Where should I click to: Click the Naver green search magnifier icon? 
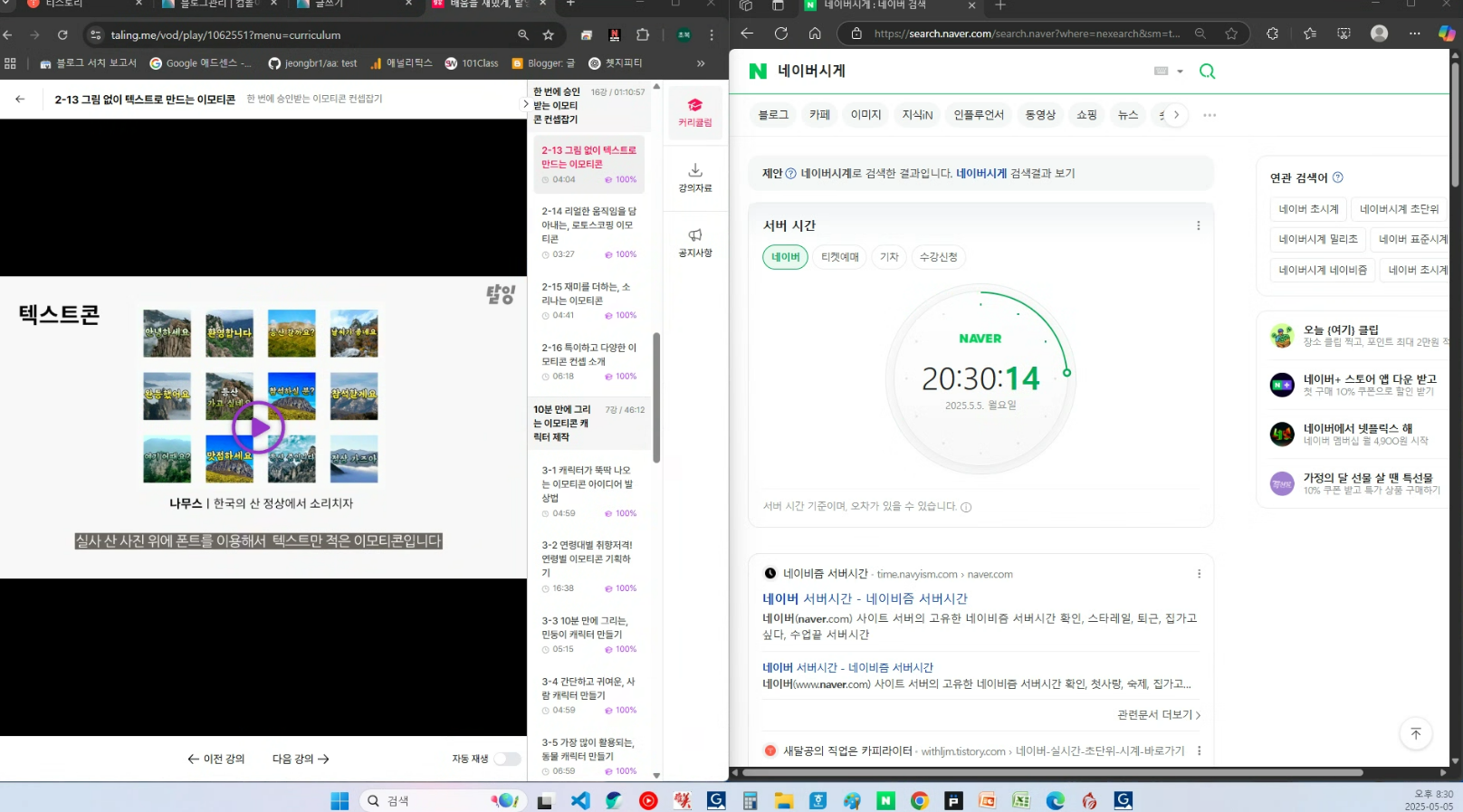(1207, 71)
